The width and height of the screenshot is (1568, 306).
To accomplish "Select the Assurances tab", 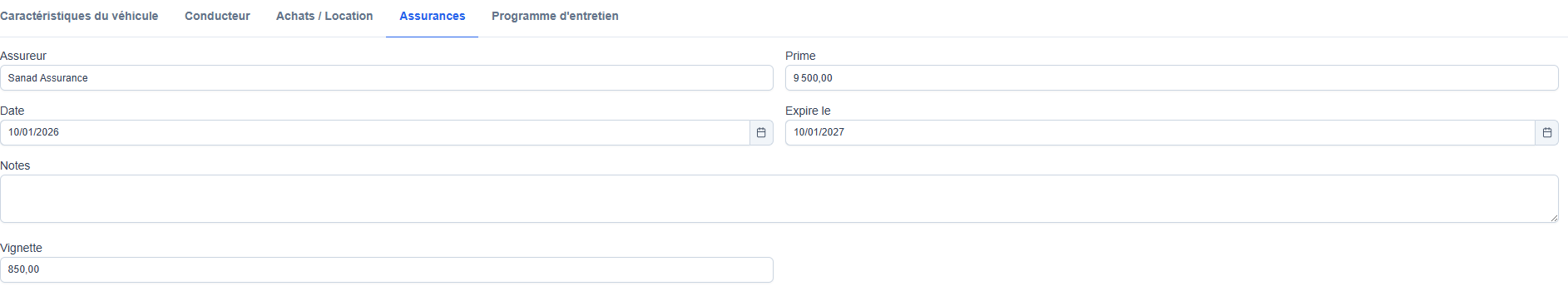I will tap(433, 16).
